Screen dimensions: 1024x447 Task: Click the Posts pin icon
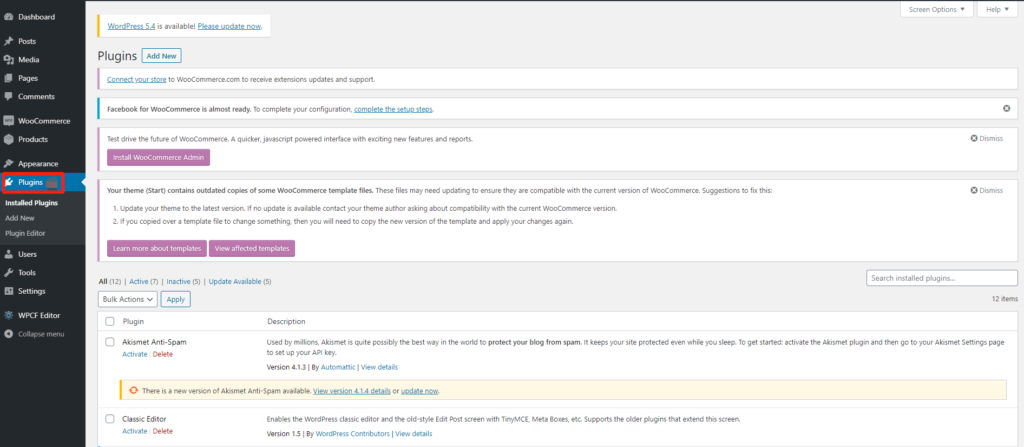click(8, 41)
